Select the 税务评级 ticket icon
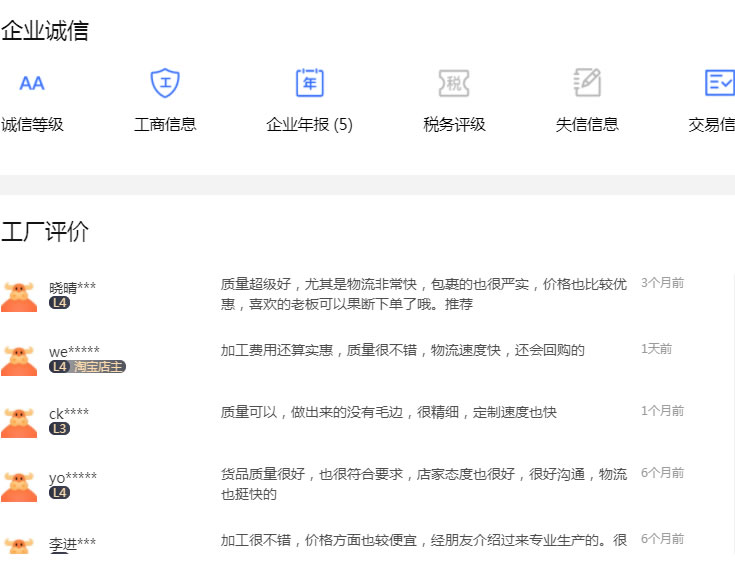 (x=454, y=83)
